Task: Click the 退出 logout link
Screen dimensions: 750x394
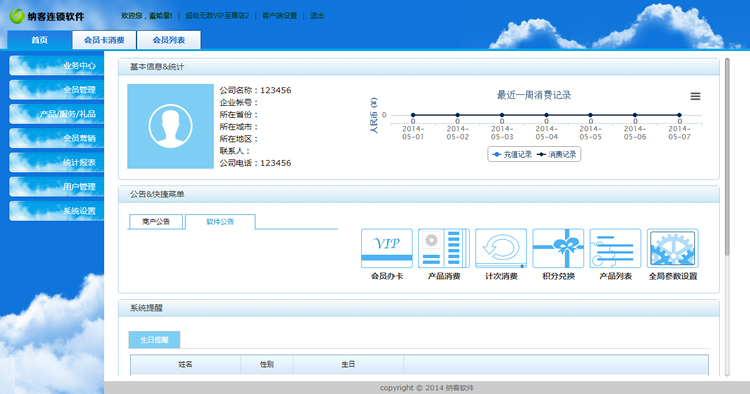Action: (317, 16)
